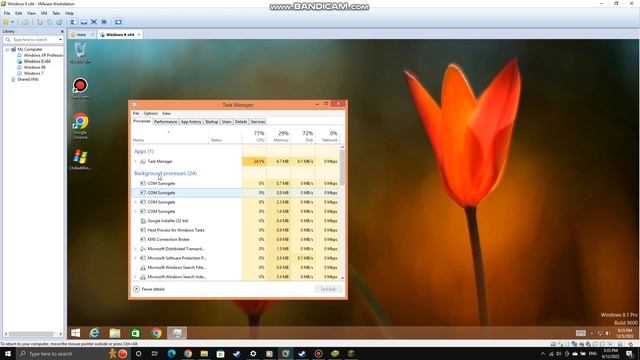Switch to the Services tab
The image size is (640, 360).
[258, 122]
